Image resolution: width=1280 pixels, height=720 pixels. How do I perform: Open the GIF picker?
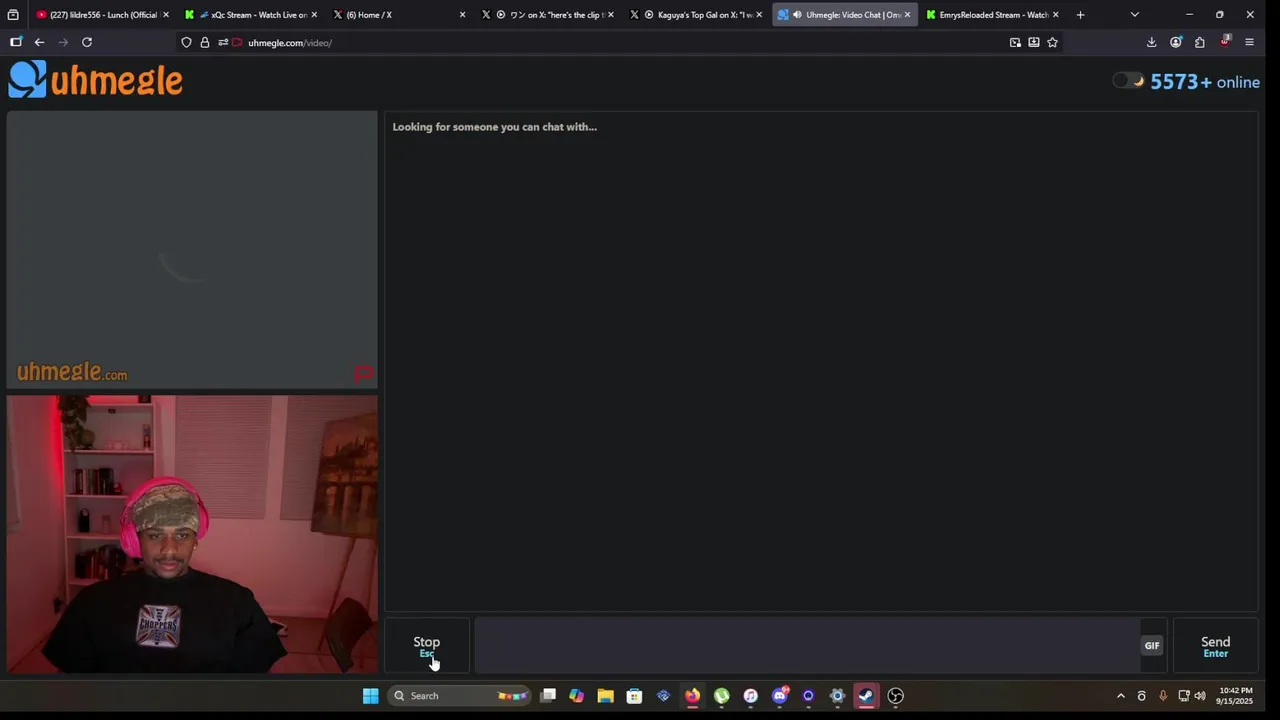(x=1152, y=646)
